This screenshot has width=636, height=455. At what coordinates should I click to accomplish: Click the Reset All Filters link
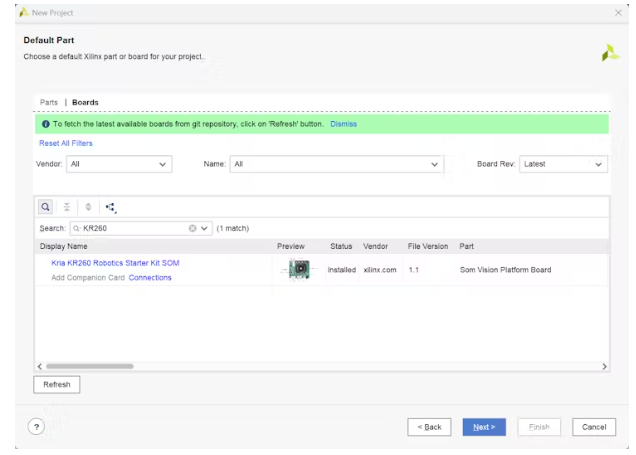coord(66,143)
